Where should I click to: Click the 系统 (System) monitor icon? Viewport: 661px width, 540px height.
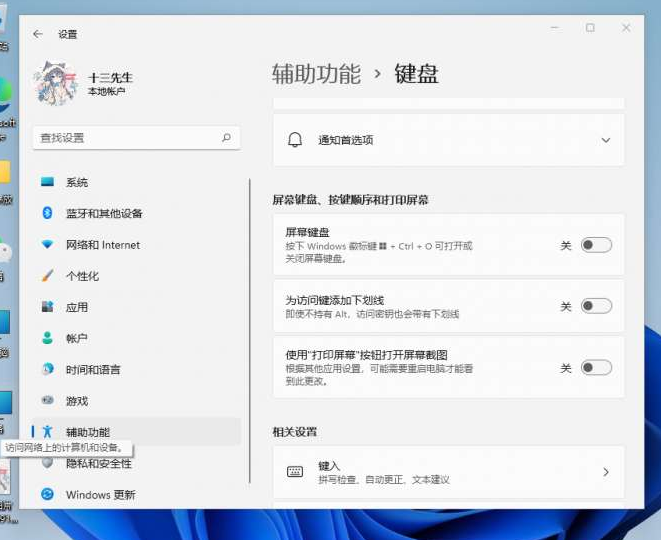click(47, 182)
